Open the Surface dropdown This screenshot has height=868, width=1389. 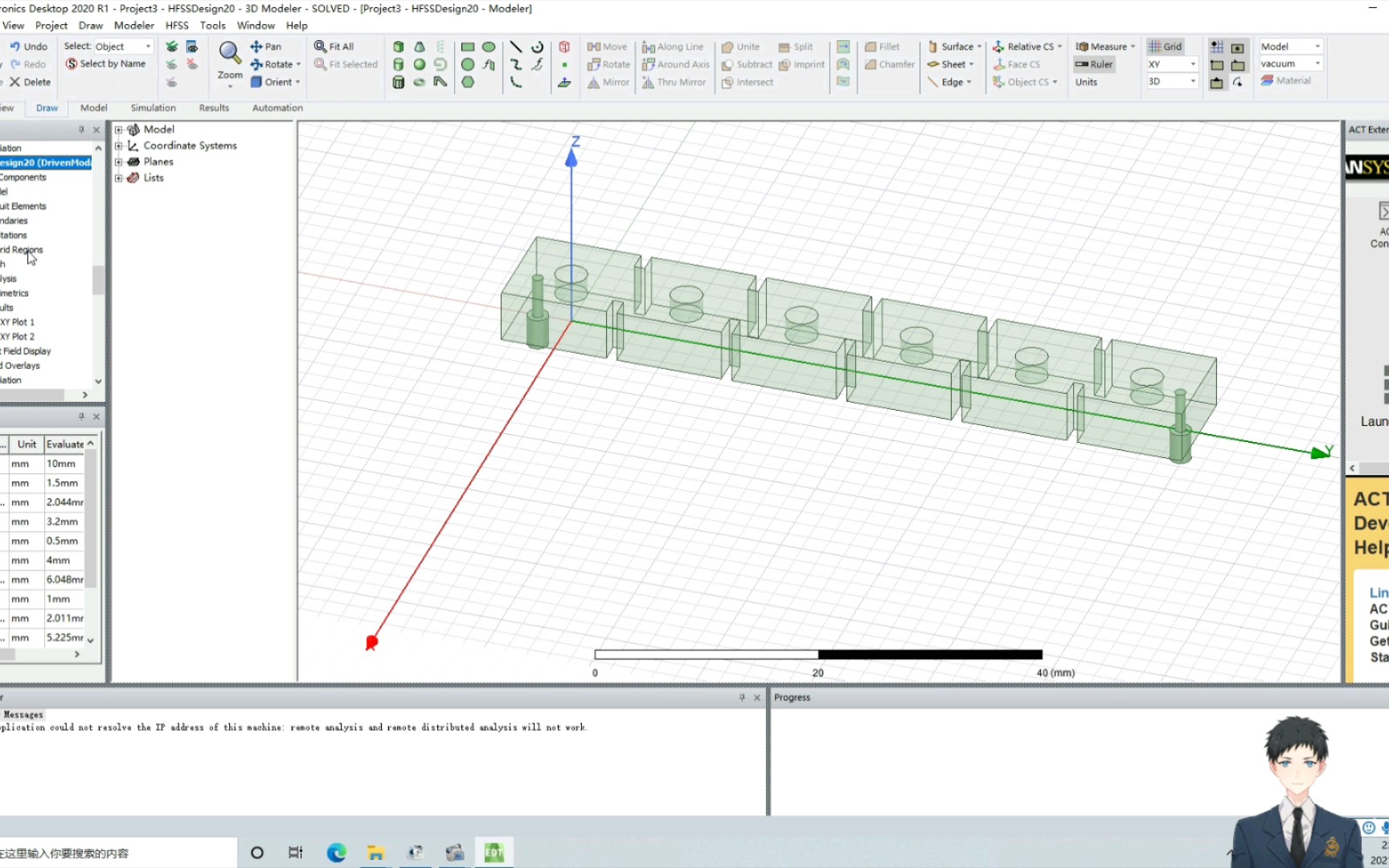(955, 47)
